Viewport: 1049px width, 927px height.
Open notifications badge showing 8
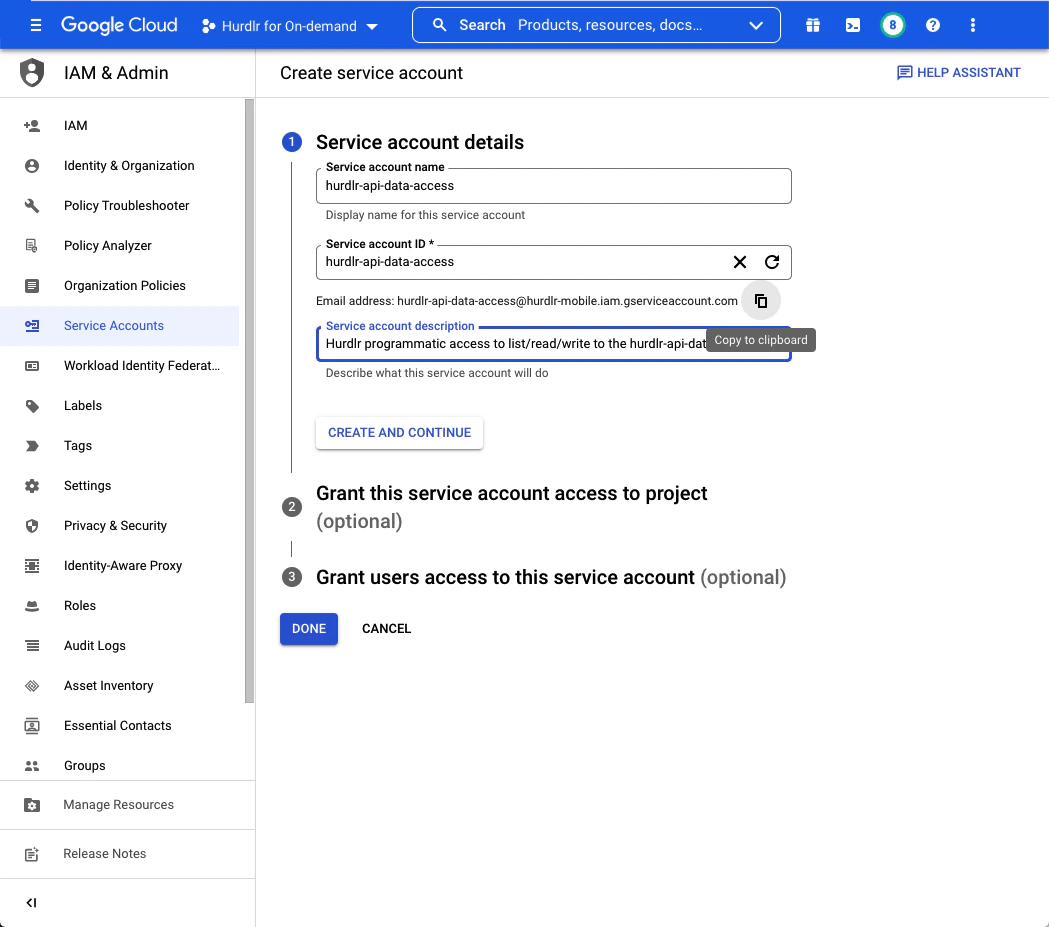[892, 25]
